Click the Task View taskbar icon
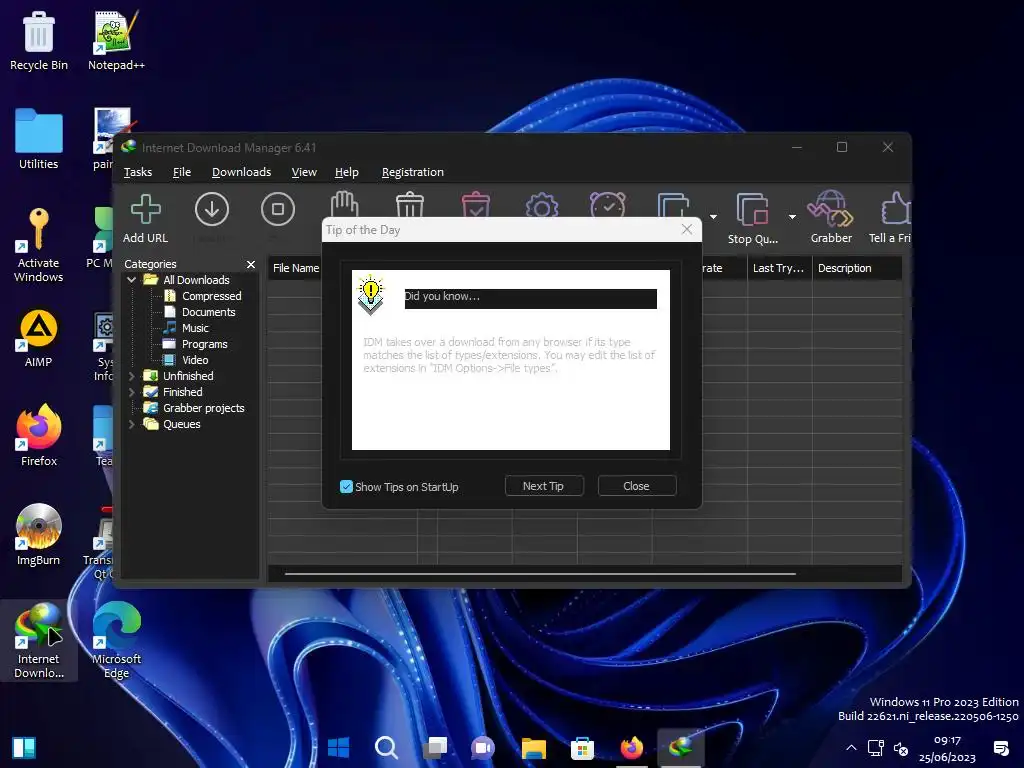Viewport: 1024px width, 768px height. pos(435,747)
